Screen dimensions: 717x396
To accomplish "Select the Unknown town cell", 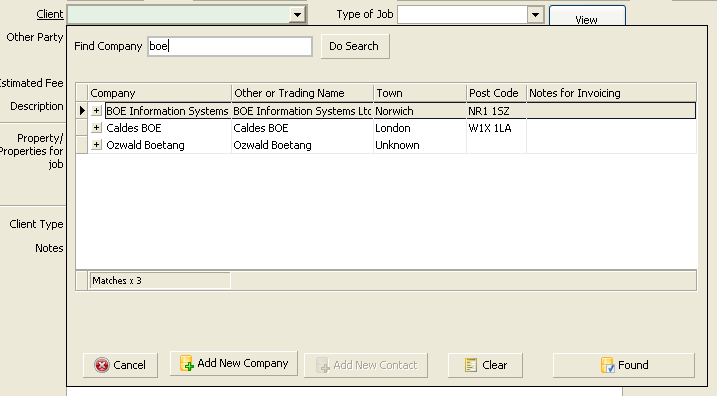I will pyautogui.click(x=420, y=145).
